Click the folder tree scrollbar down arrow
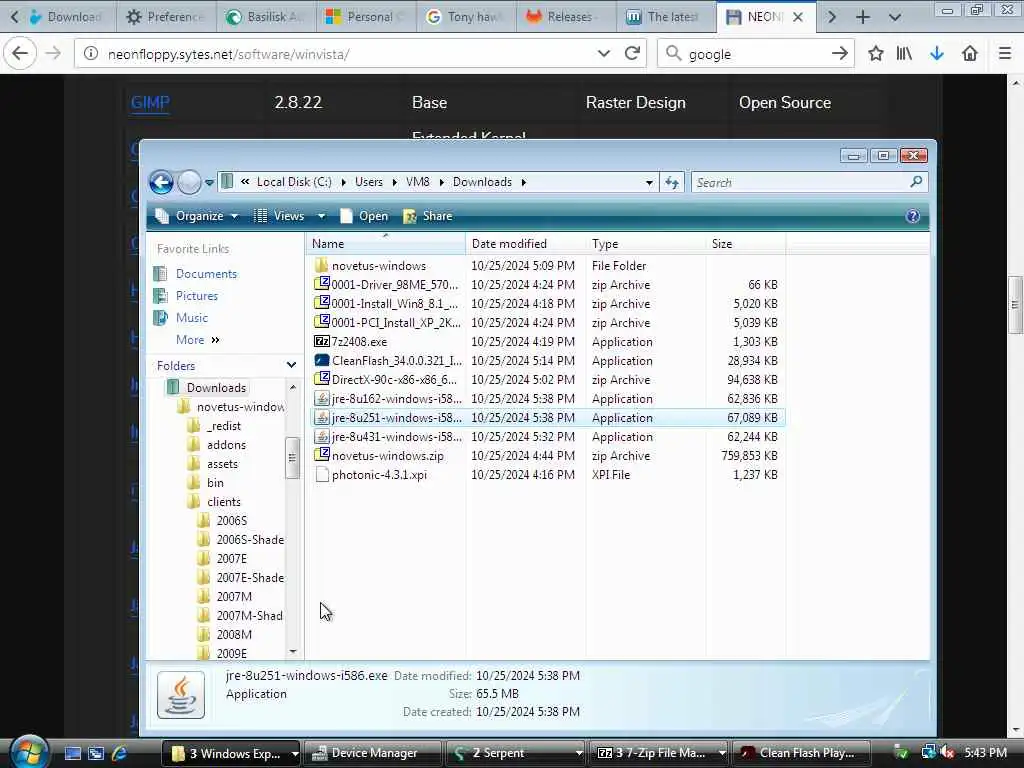1024x768 pixels. click(293, 651)
